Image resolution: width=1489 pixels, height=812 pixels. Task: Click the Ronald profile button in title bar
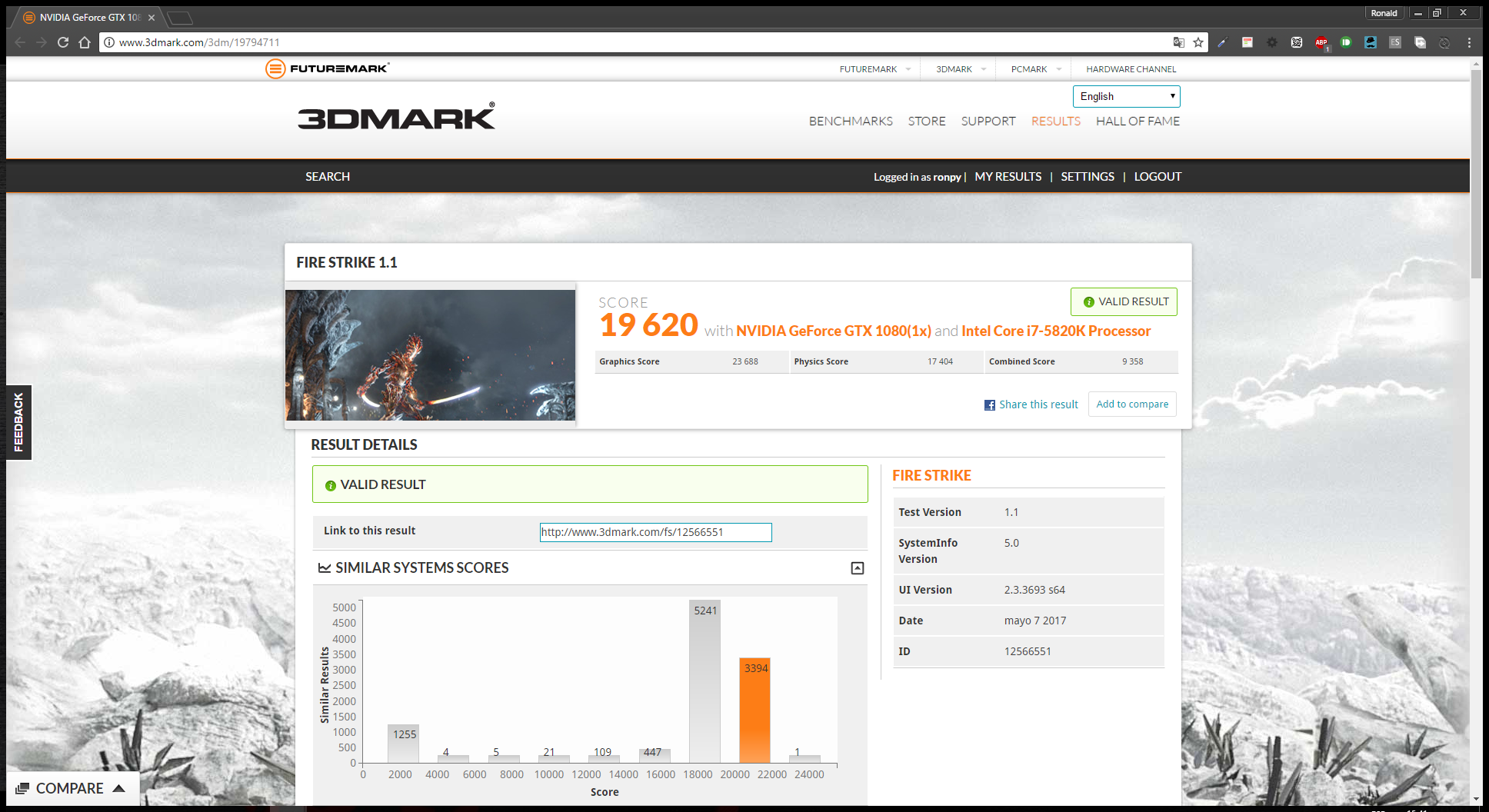pyautogui.click(x=1384, y=13)
